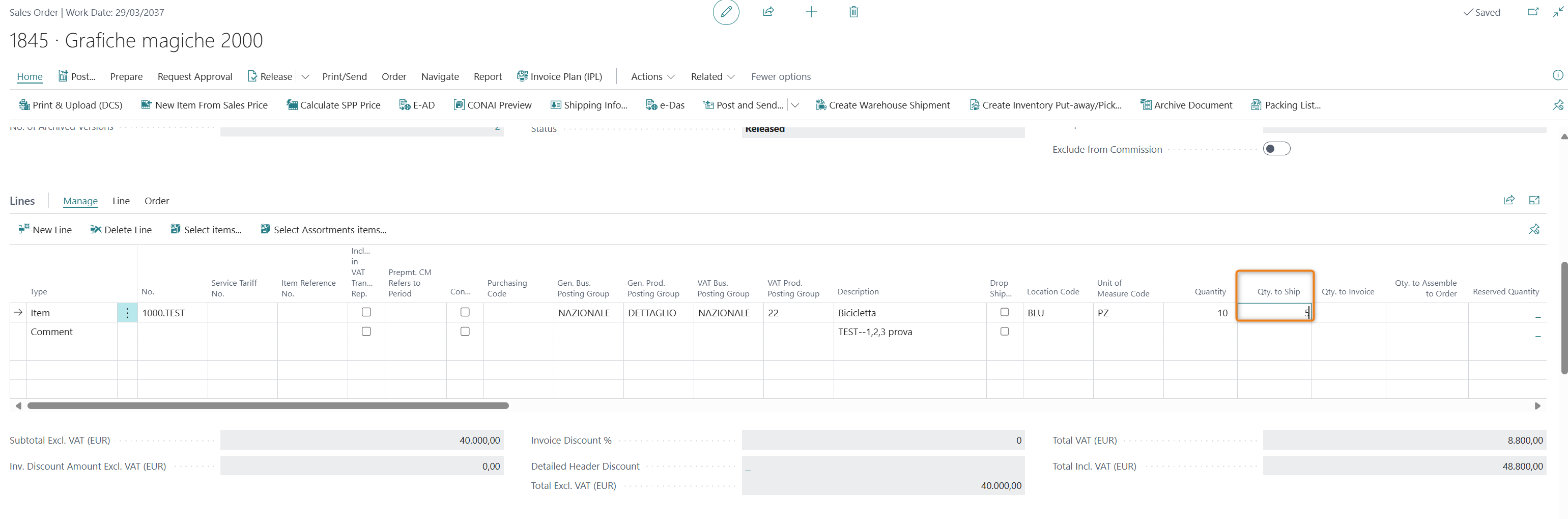Image resolution: width=1568 pixels, height=519 pixels.
Task: Switch to the Home tab
Action: point(29,76)
